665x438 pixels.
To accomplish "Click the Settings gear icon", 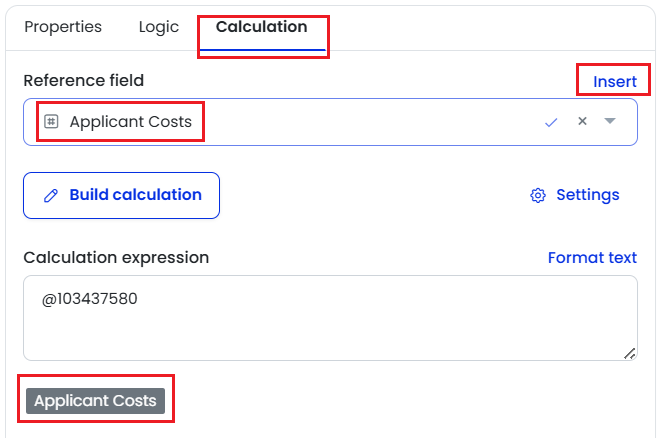I will [x=538, y=195].
